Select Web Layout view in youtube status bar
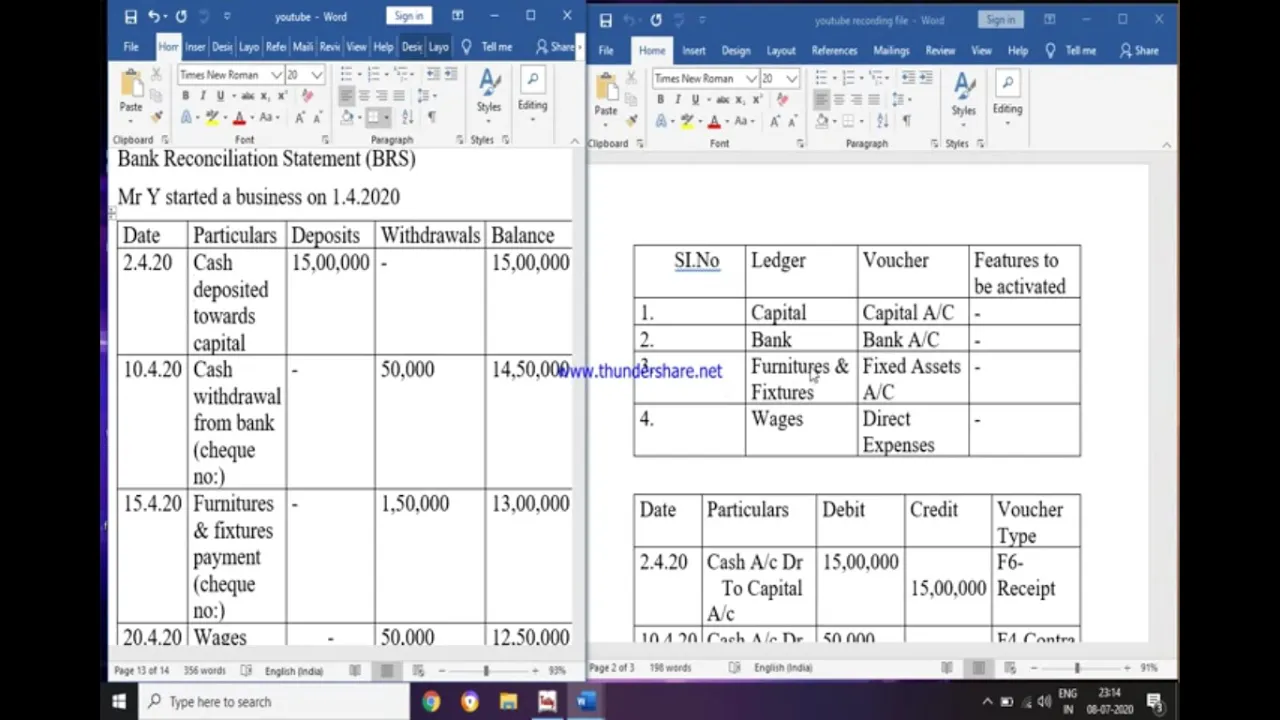 [419, 671]
